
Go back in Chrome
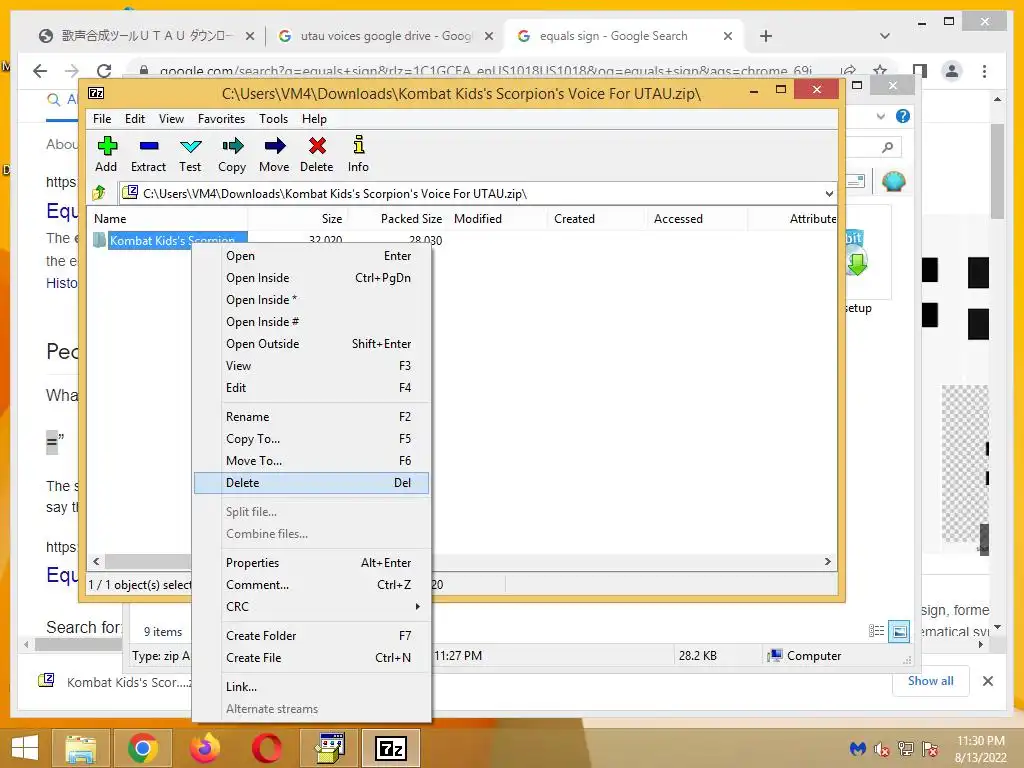[x=40, y=71]
